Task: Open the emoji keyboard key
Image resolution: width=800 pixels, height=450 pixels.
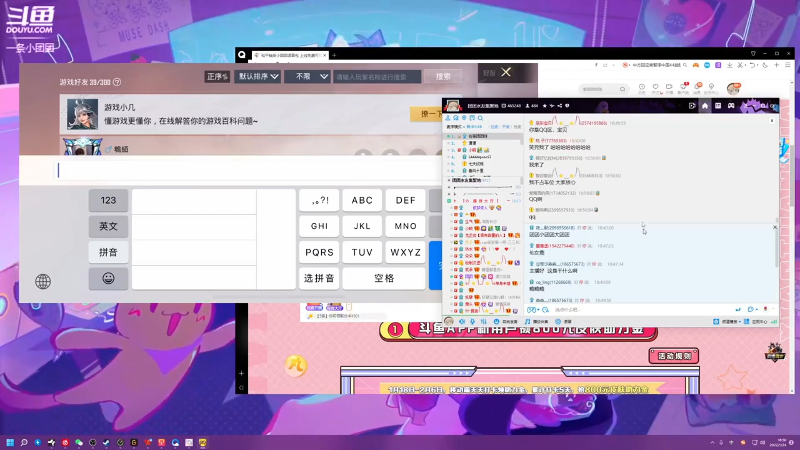Action: 108,279
